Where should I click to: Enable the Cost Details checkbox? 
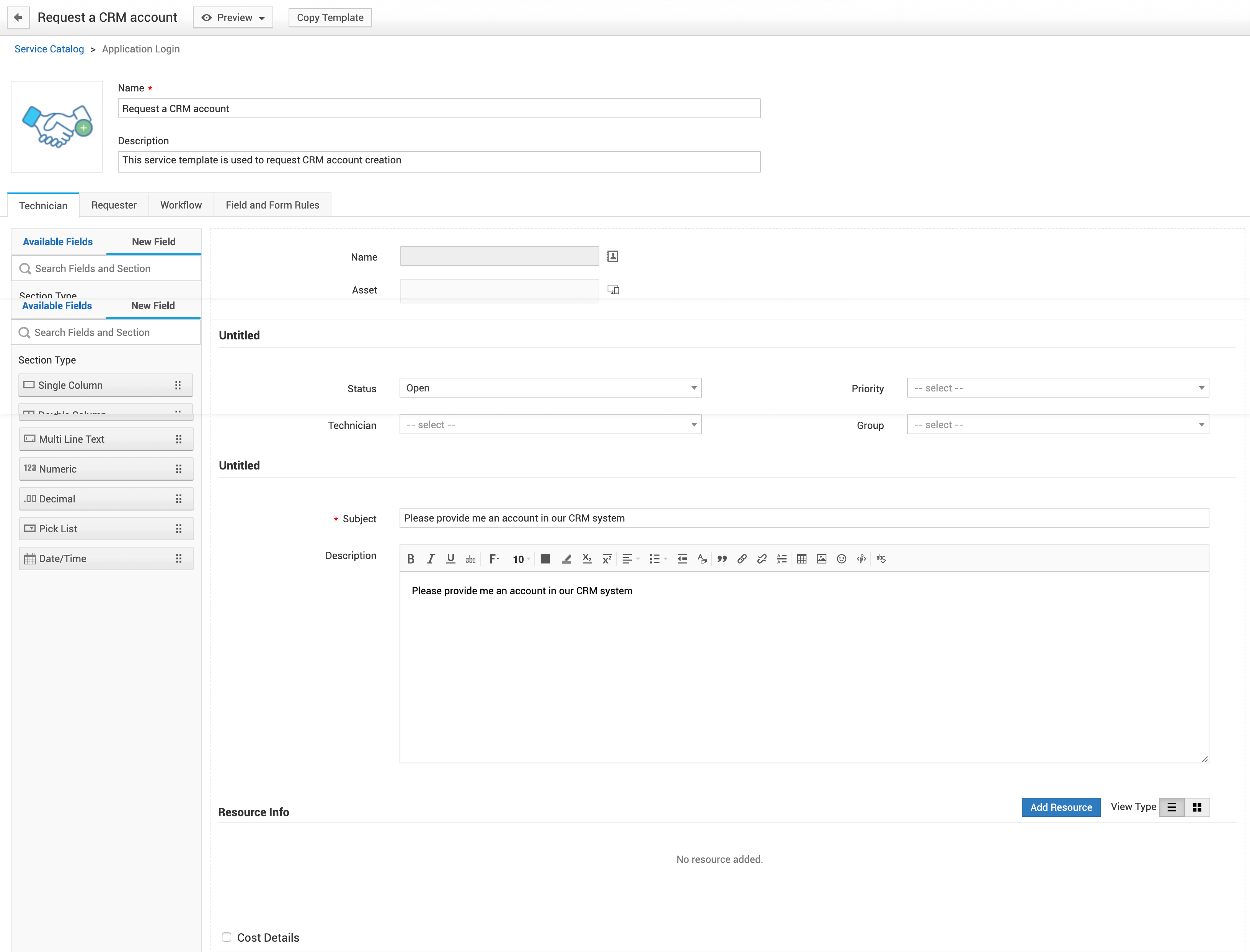point(227,937)
